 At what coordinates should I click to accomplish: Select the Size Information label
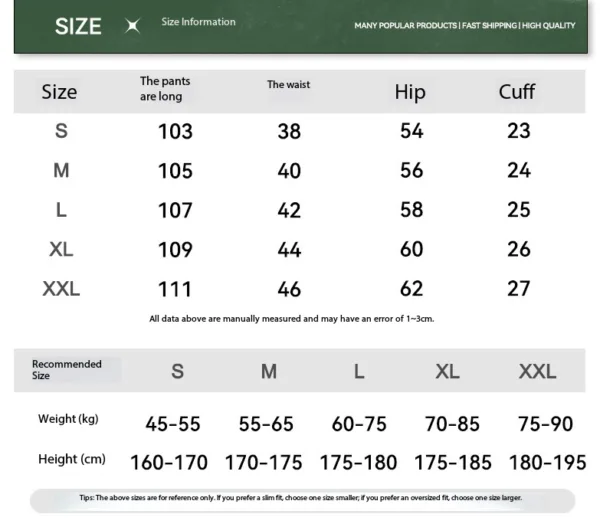198,22
